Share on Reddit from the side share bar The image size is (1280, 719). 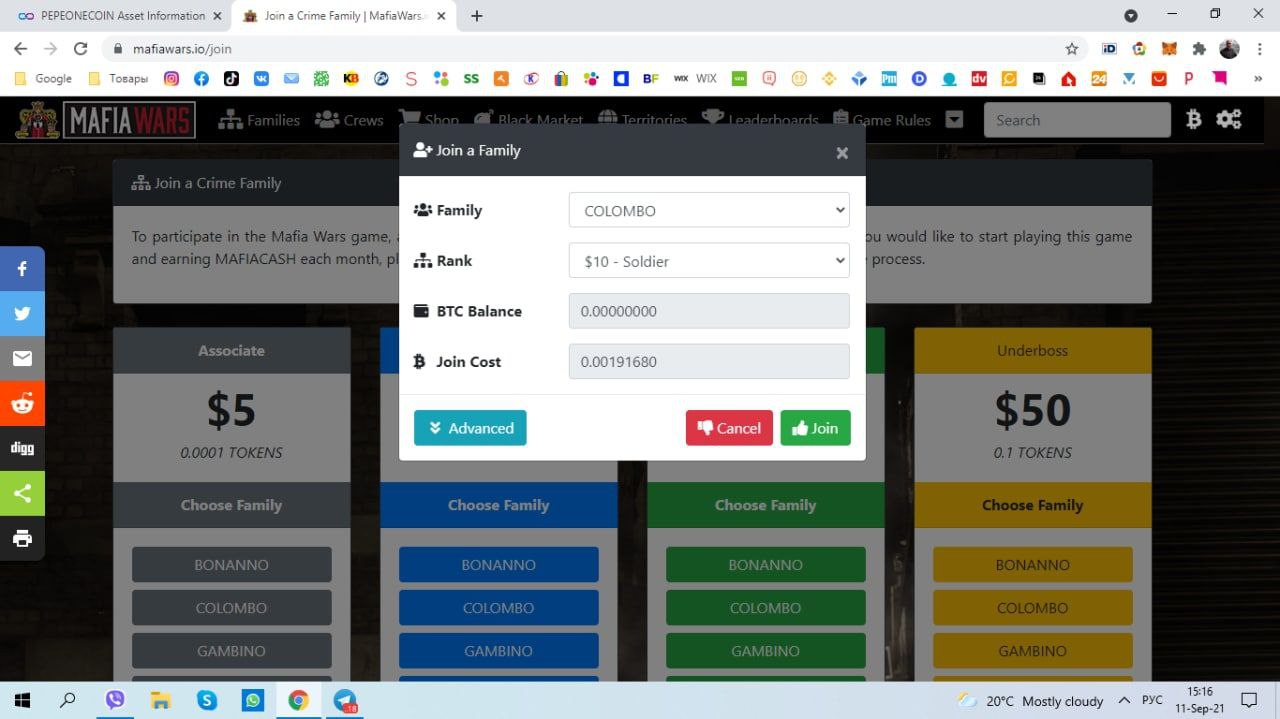coord(22,403)
